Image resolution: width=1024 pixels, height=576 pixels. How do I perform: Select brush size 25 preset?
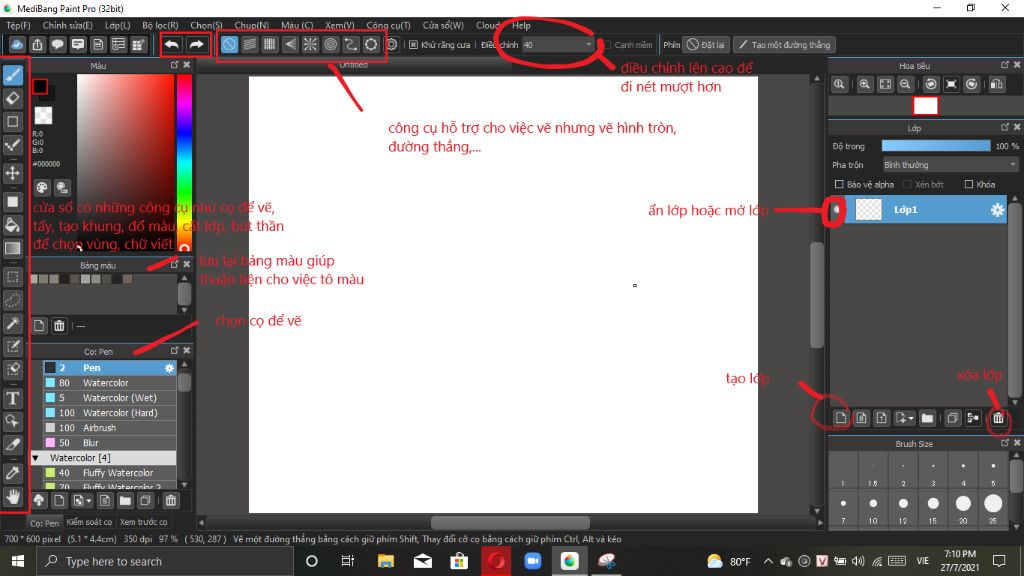click(x=993, y=508)
